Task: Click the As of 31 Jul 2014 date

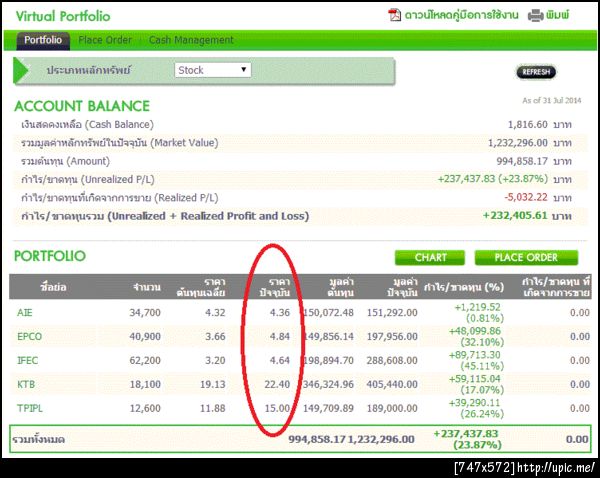Action: [552, 101]
